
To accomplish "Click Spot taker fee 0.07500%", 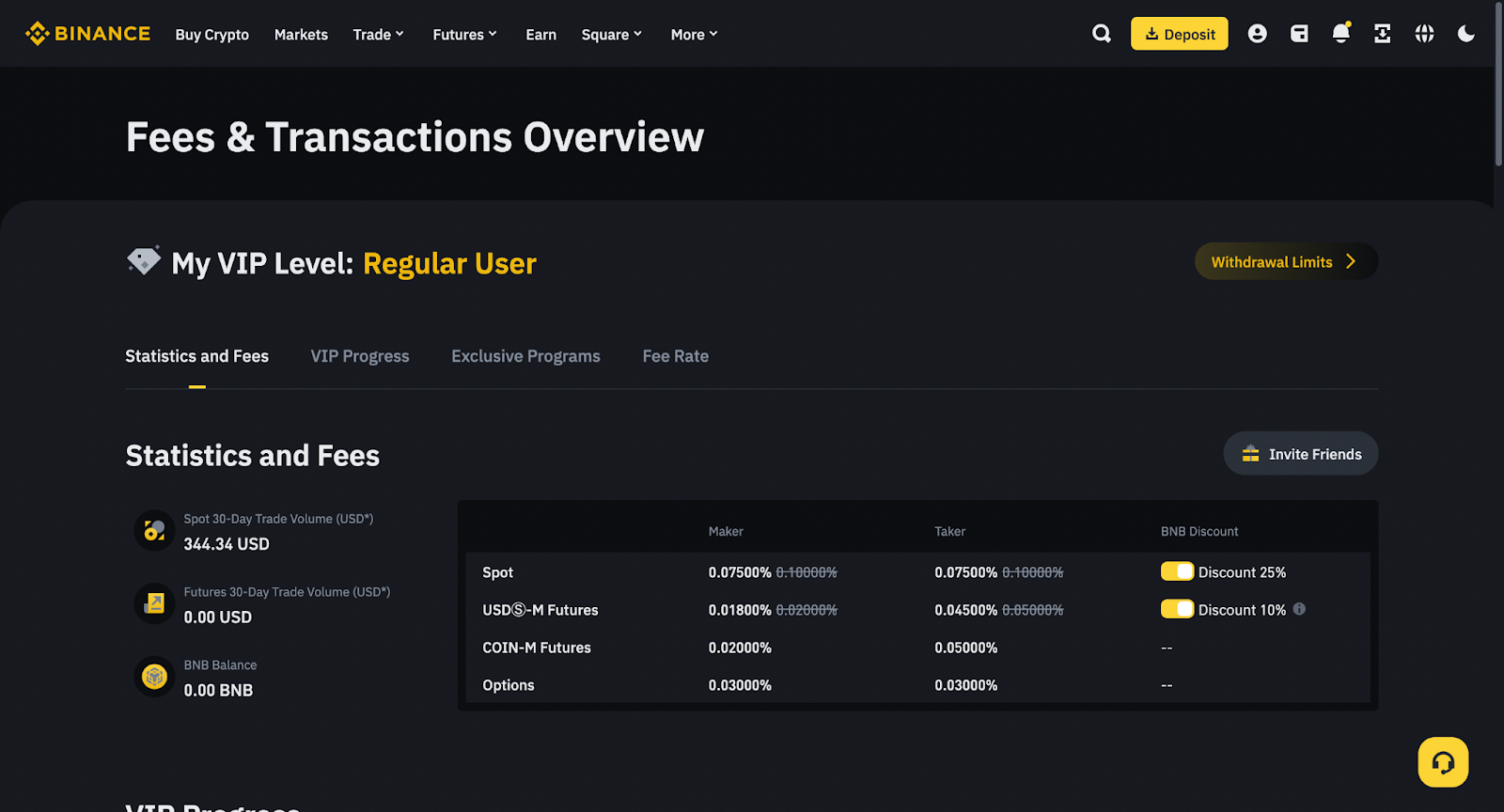I will coord(966,572).
